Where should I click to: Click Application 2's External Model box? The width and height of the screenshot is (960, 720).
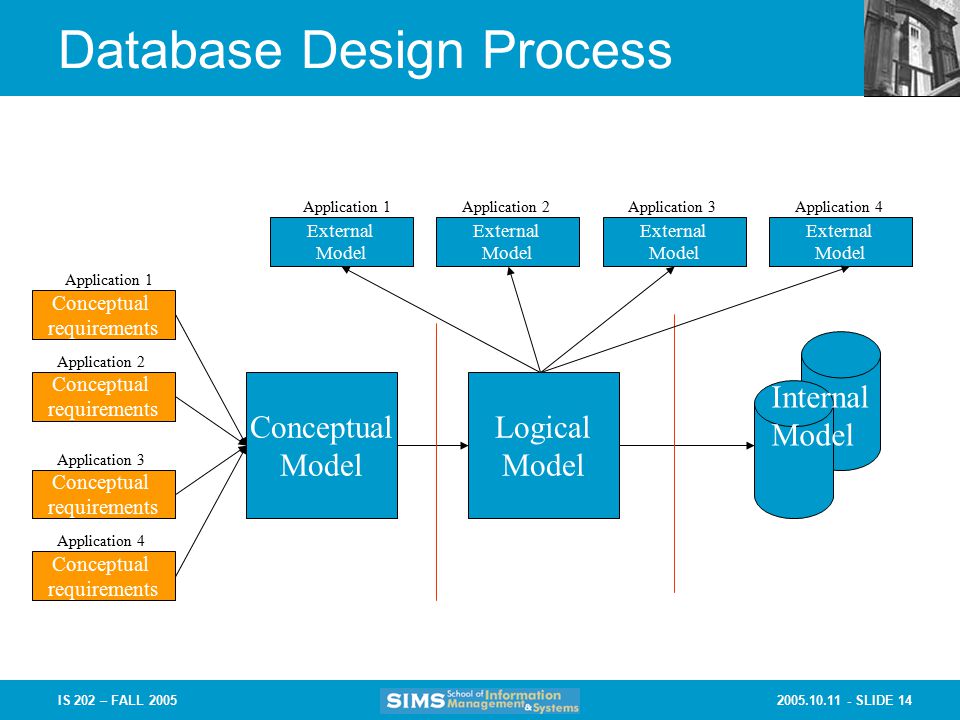[x=508, y=242]
